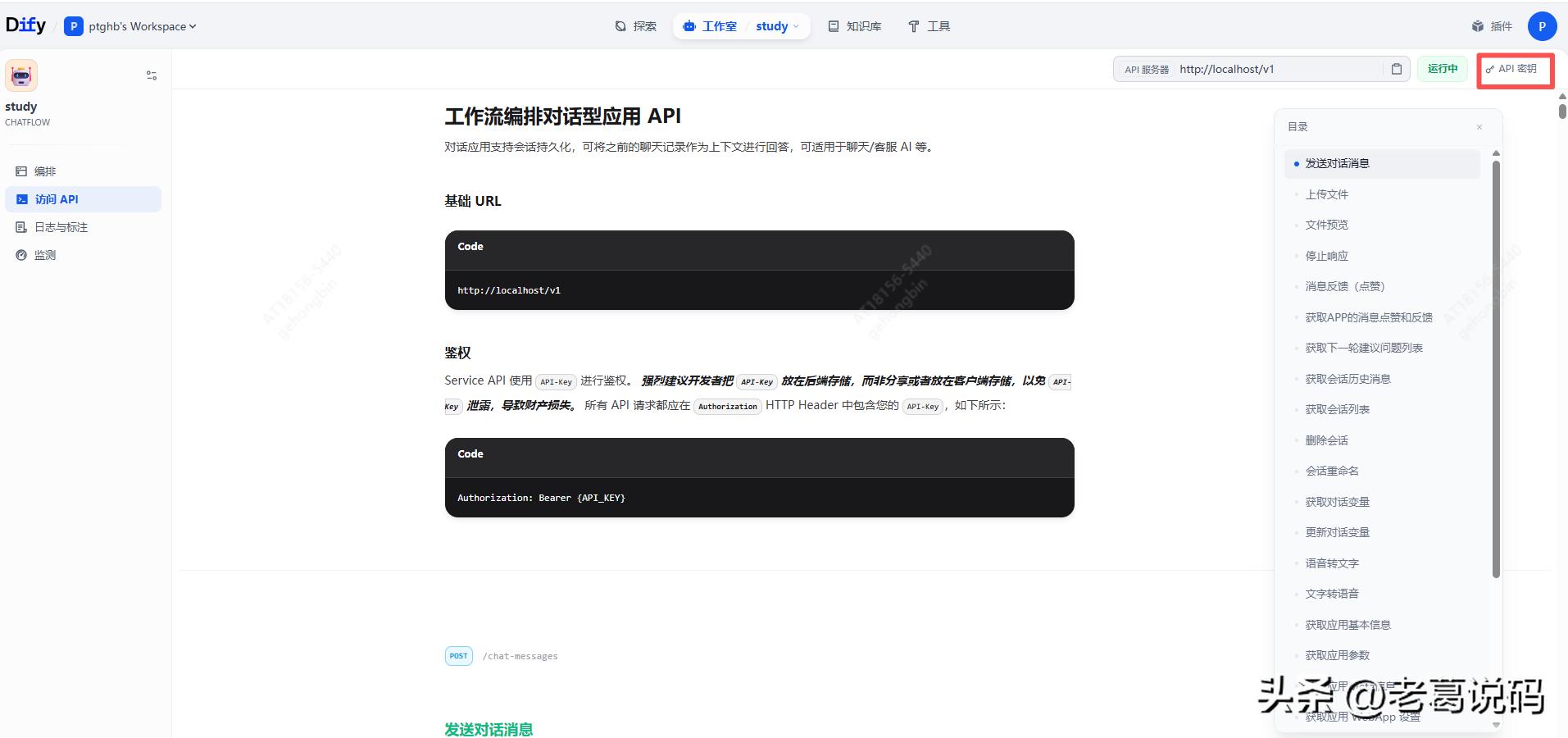The height and width of the screenshot is (738, 1568).
Task: Click the contents panel scrollbar
Action: pos(1496,369)
